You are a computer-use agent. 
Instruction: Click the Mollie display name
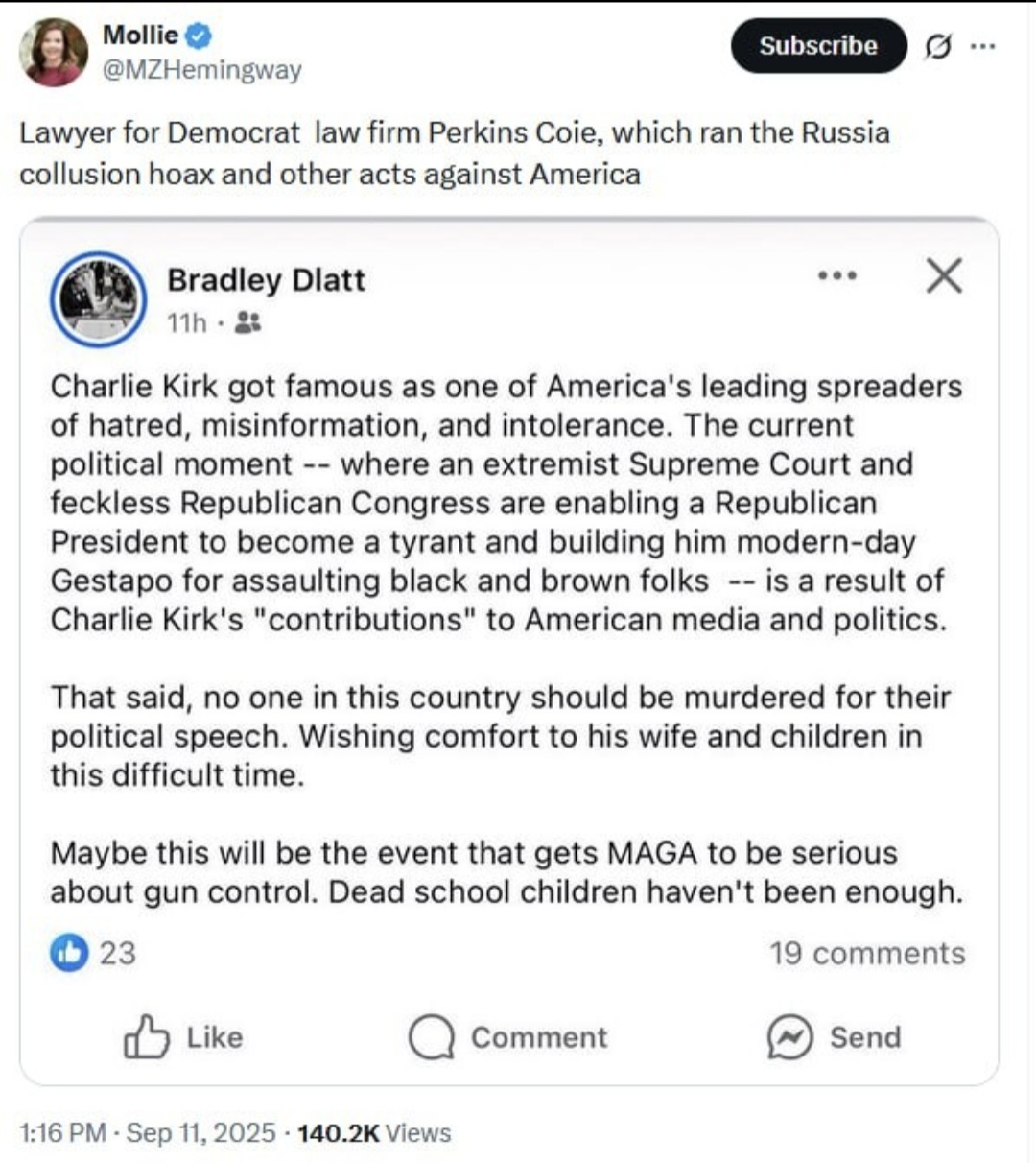click(140, 35)
